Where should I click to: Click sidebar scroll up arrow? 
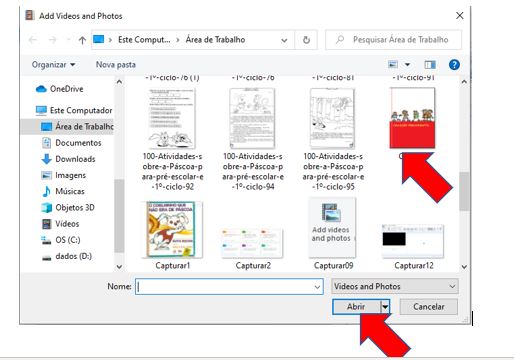click(119, 82)
